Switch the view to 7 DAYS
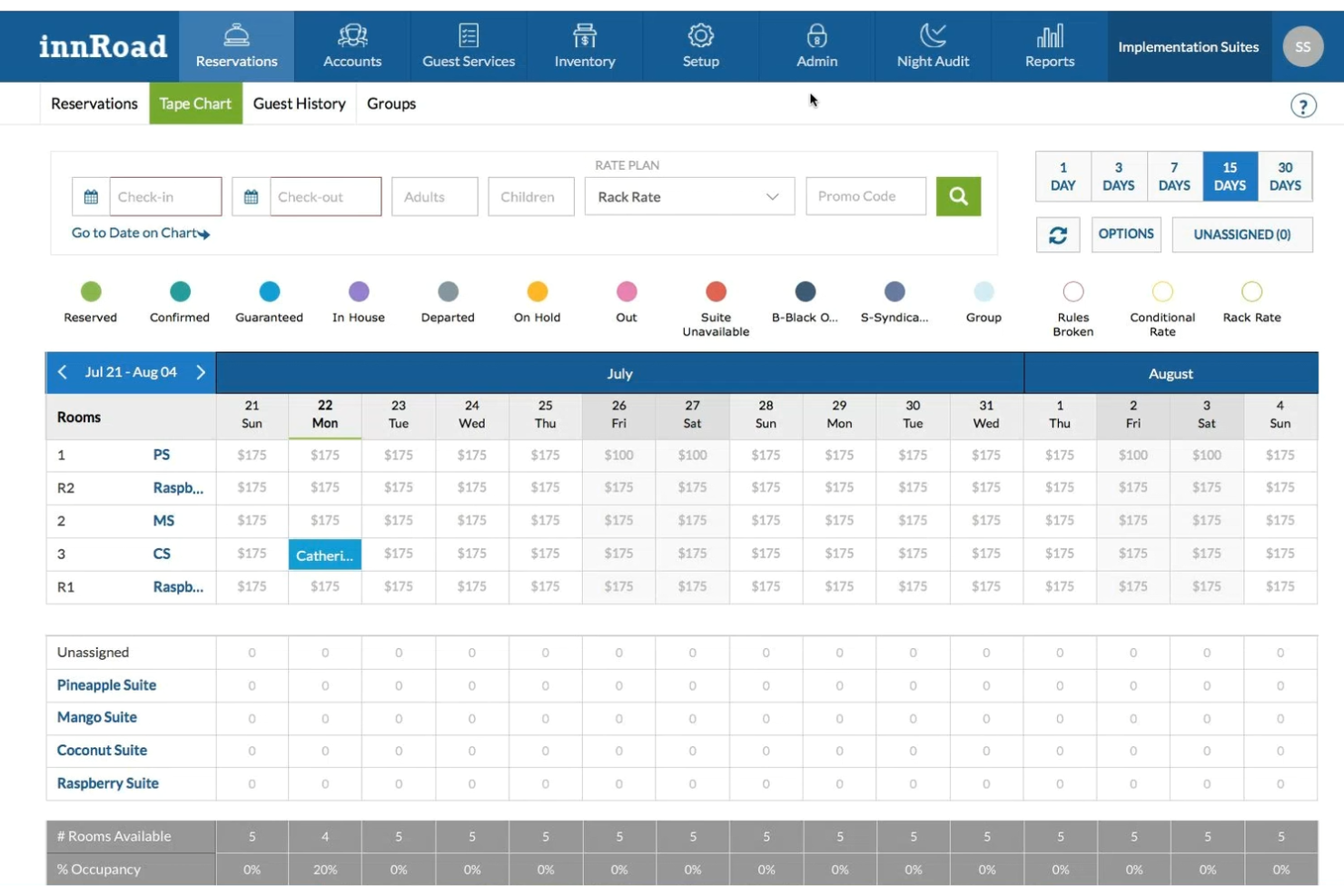The width and height of the screenshot is (1344, 896). tap(1174, 176)
